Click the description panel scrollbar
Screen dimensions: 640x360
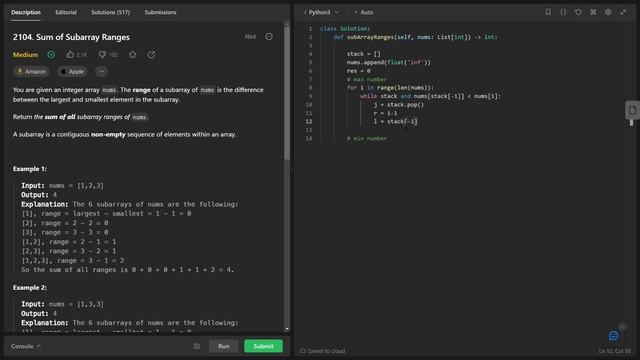287,92
